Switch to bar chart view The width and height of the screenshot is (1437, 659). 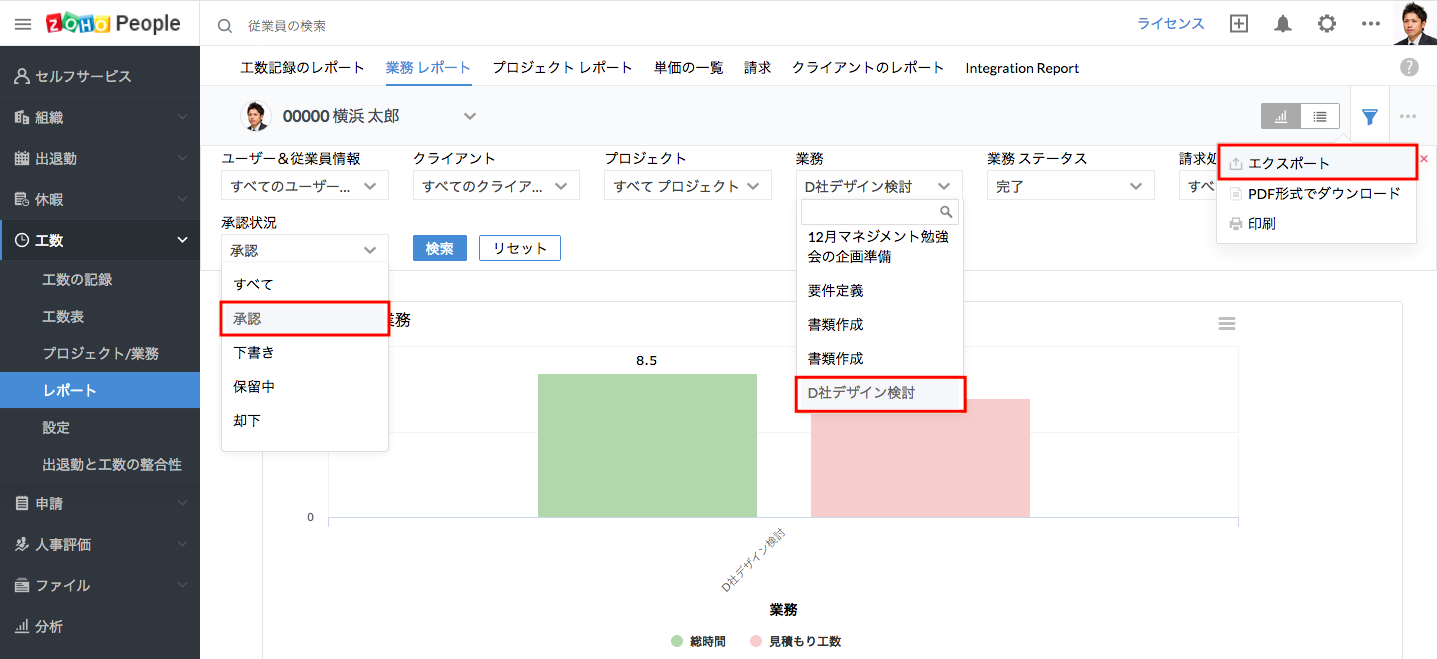[1280, 117]
